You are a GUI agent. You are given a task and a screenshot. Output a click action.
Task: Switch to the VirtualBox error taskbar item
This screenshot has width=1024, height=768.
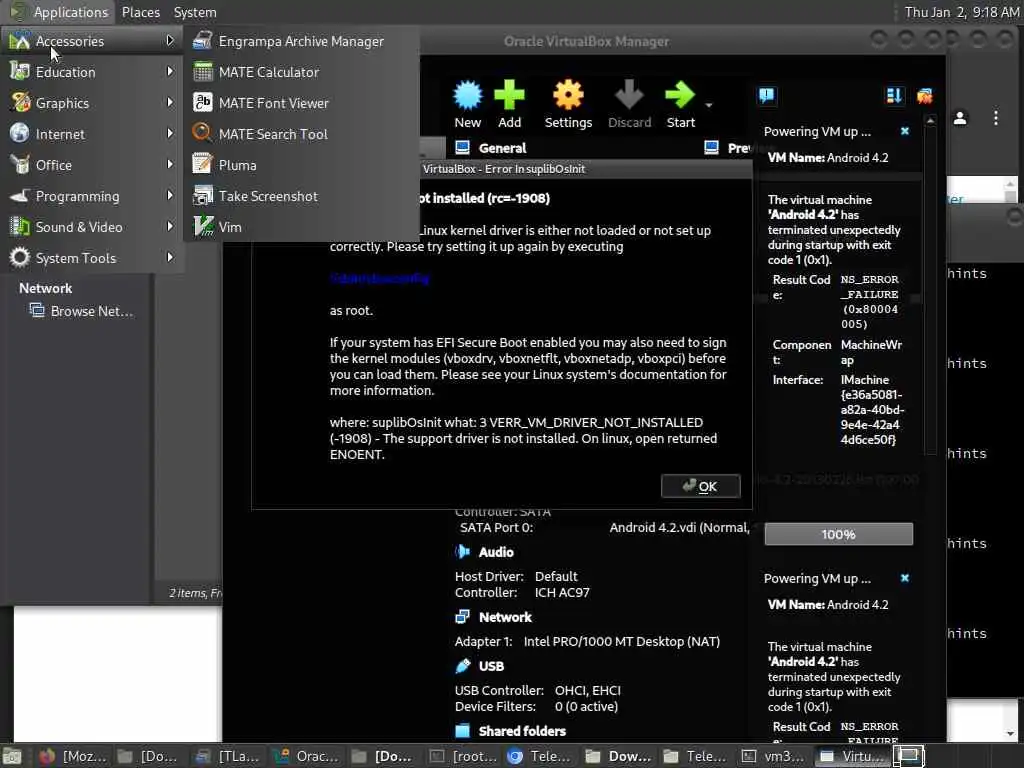(x=852, y=756)
